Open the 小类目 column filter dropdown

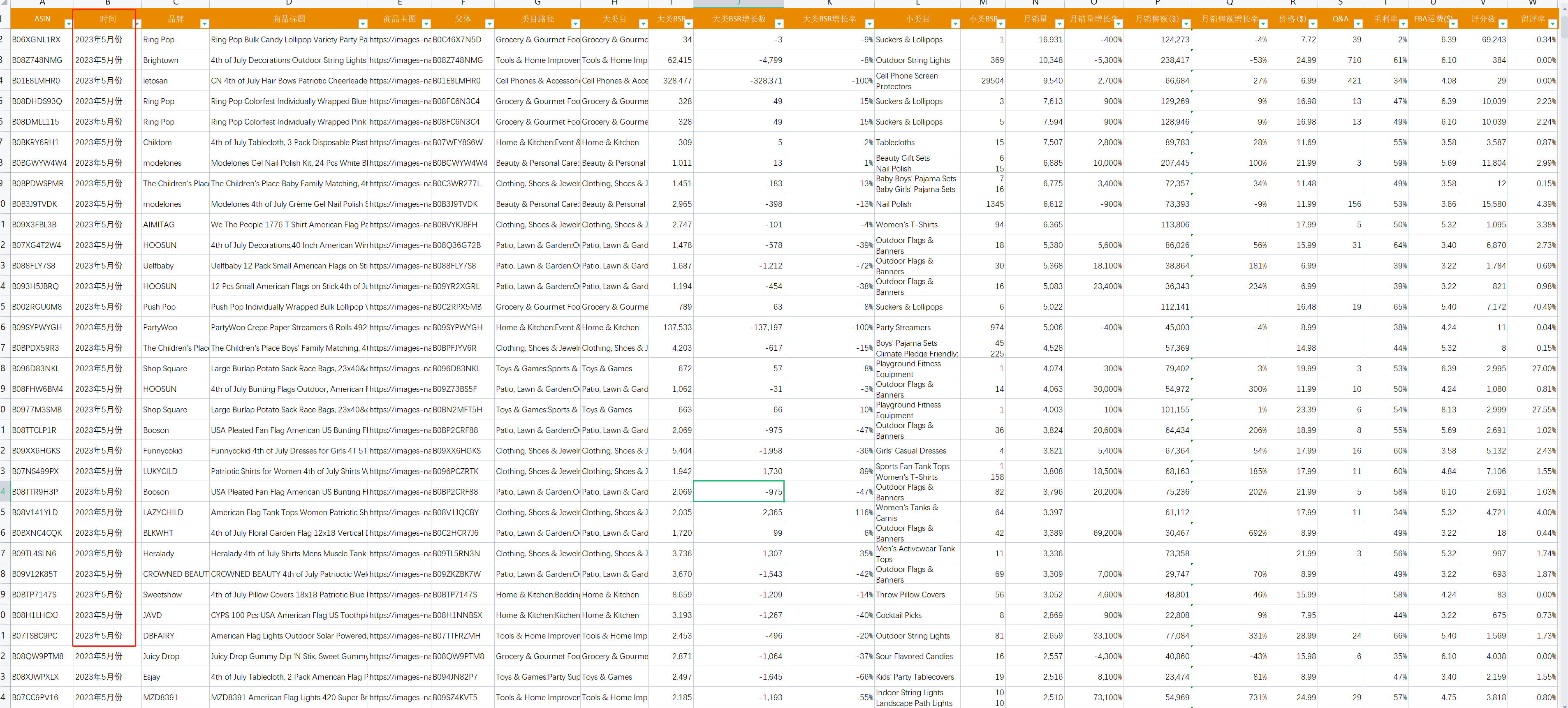955,24
